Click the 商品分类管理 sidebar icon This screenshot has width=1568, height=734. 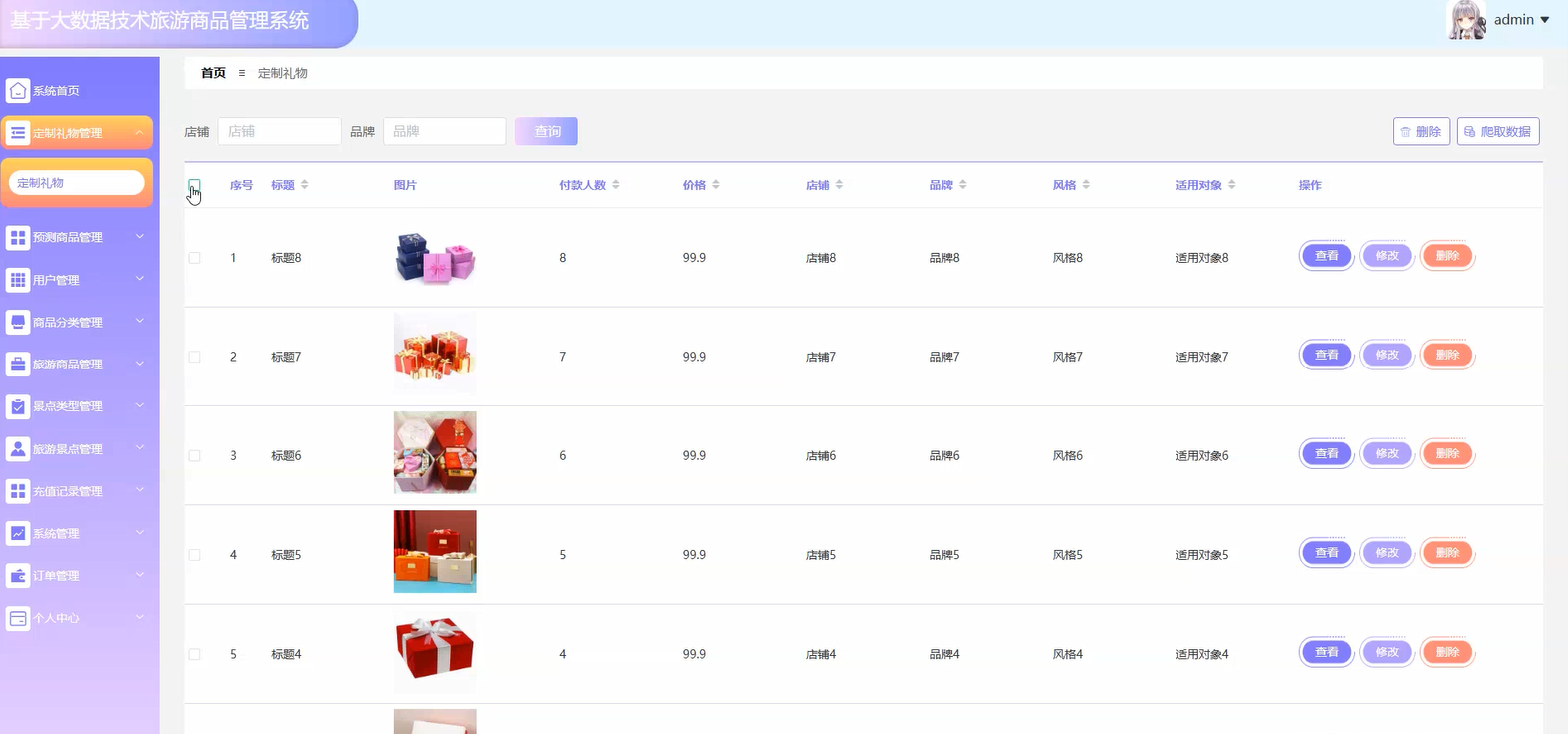(18, 322)
